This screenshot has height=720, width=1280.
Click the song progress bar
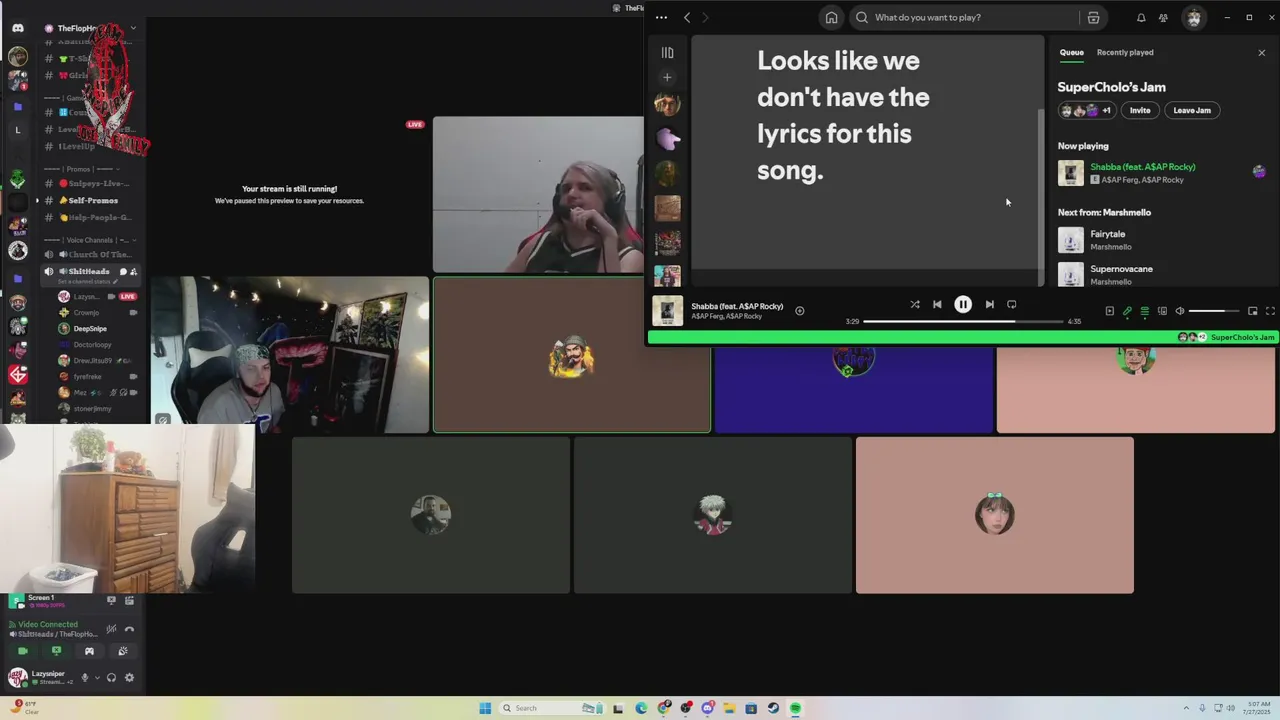(x=963, y=321)
